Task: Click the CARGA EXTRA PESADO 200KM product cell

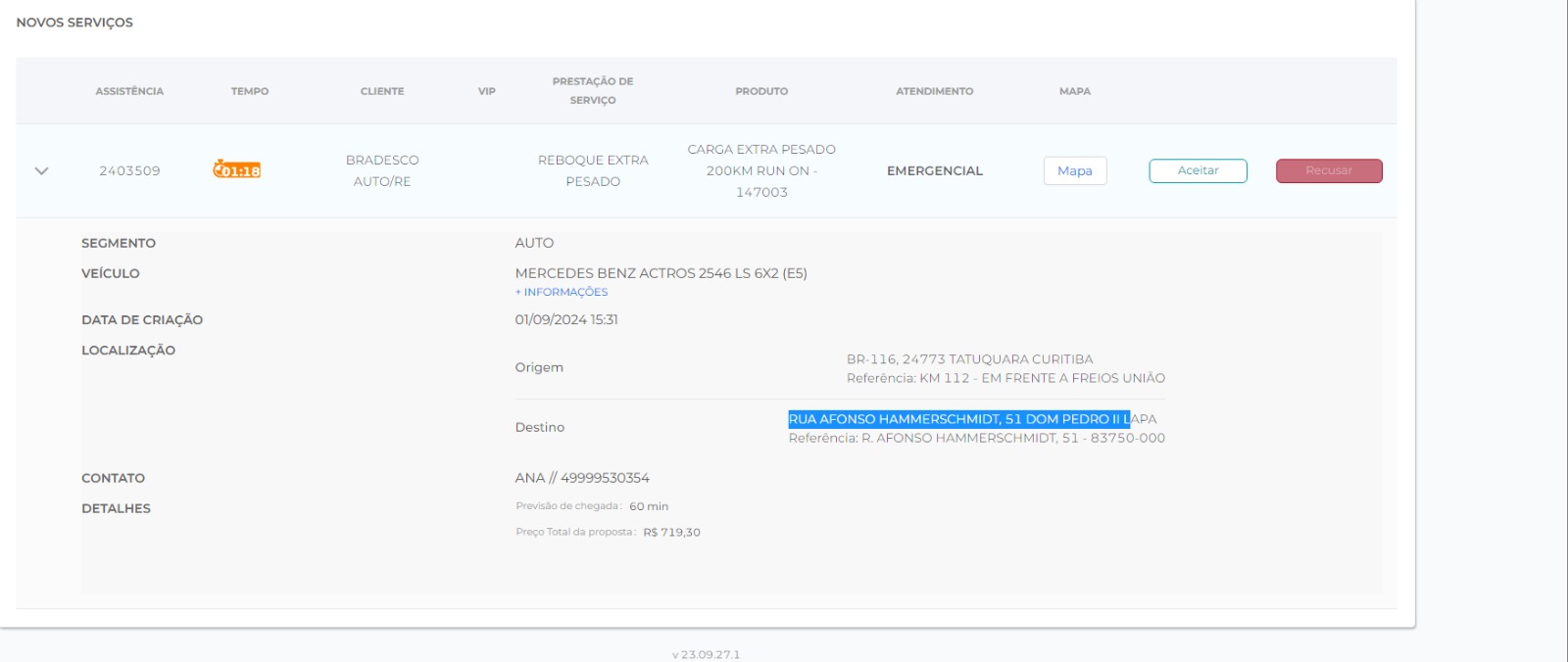Action: coord(761,170)
